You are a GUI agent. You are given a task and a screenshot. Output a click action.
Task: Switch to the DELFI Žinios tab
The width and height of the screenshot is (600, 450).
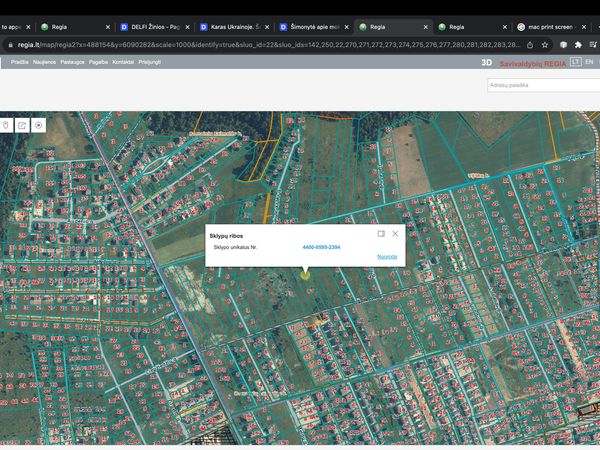[x=153, y=27]
